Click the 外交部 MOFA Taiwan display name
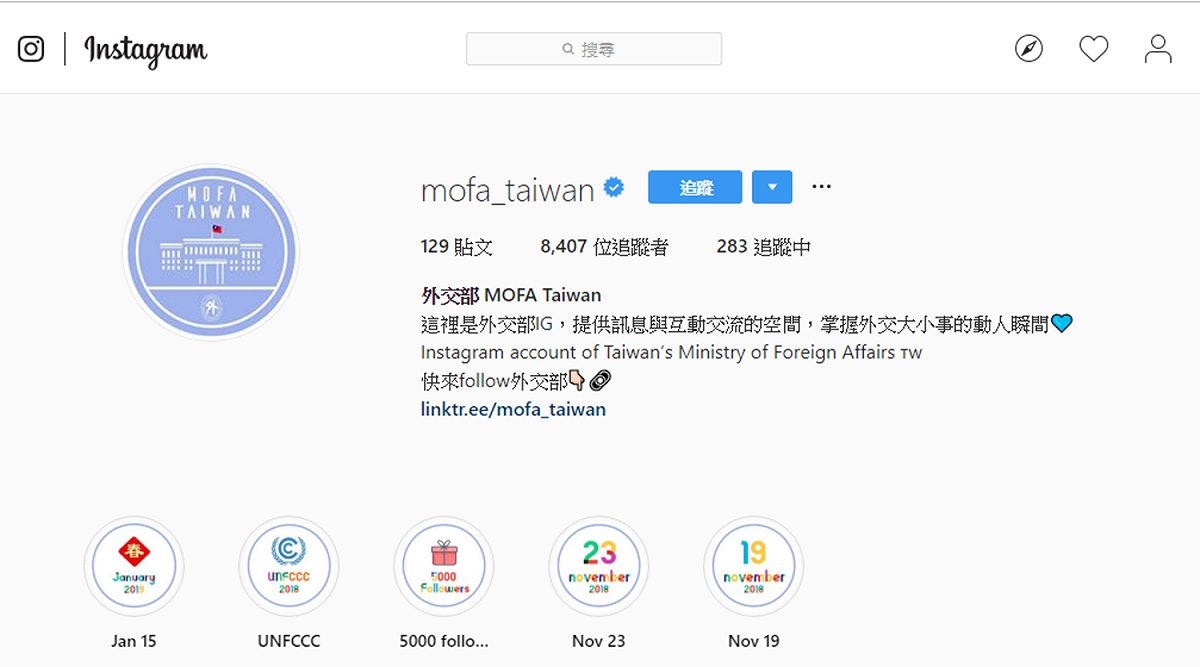The image size is (1200, 667). 511,295
